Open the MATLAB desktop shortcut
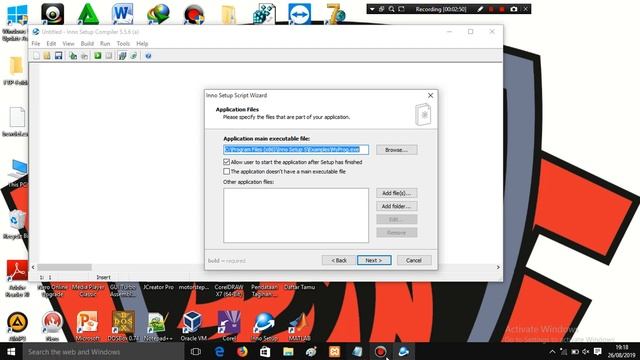This screenshot has height=360, width=640. point(299,325)
